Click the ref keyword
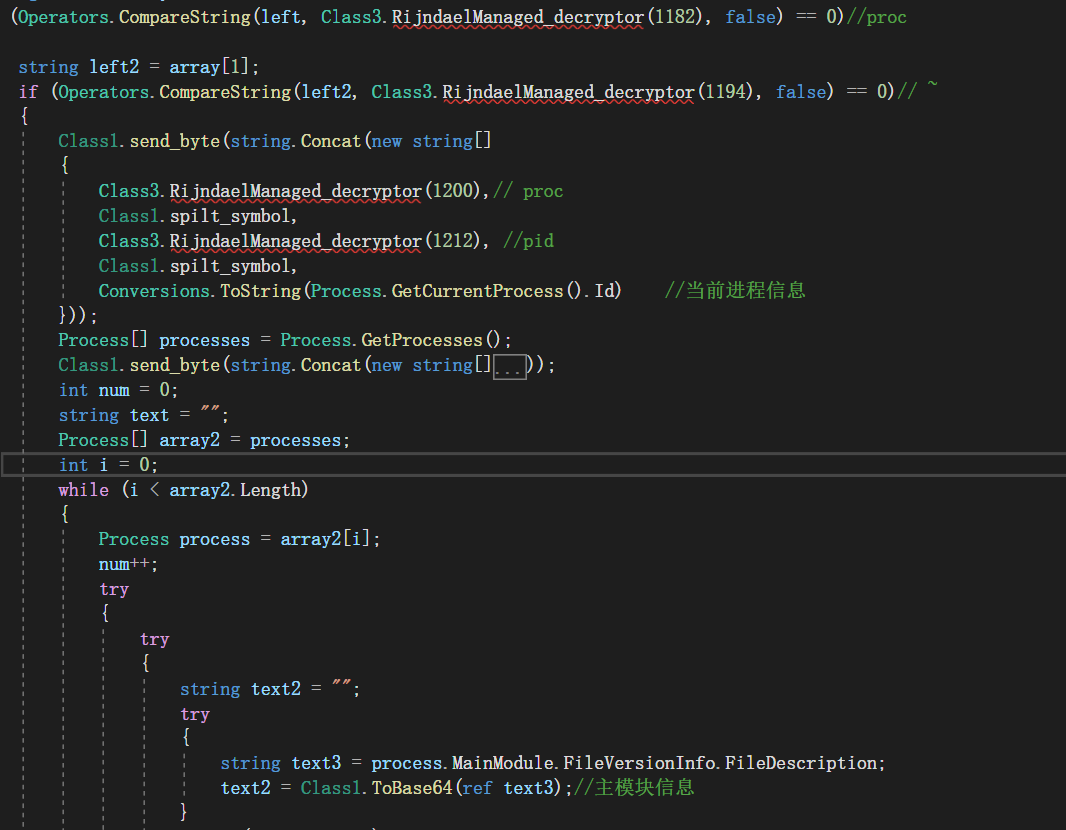 point(477,787)
